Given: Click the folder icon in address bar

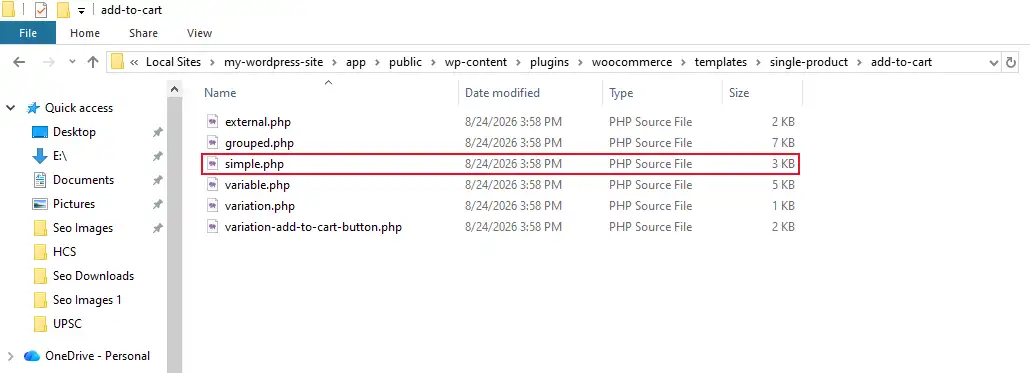Looking at the screenshot, I should pos(118,62).
